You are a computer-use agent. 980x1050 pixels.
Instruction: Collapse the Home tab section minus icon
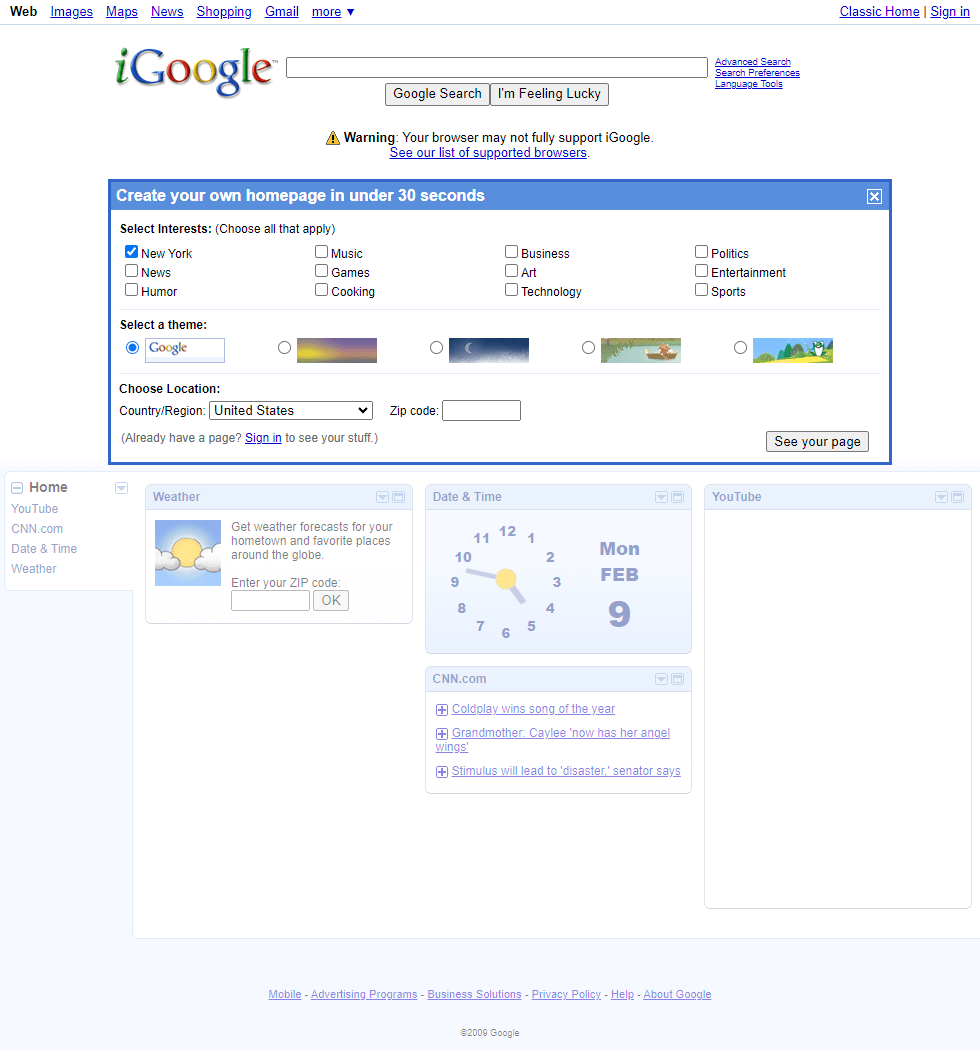tap(17, 488)
